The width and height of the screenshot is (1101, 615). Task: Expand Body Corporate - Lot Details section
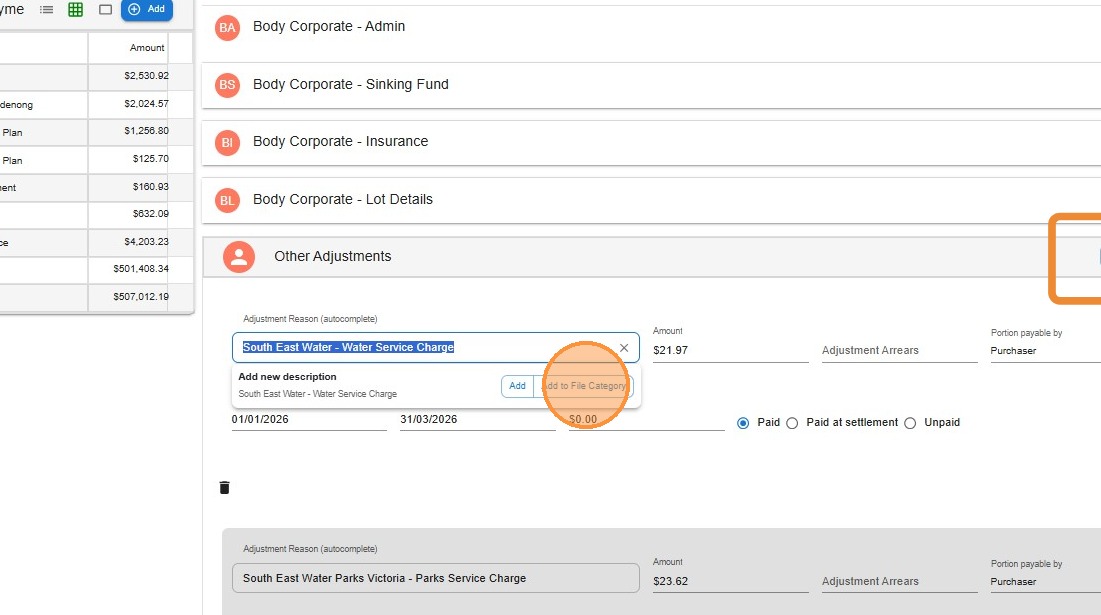click(x=651, y=200)
